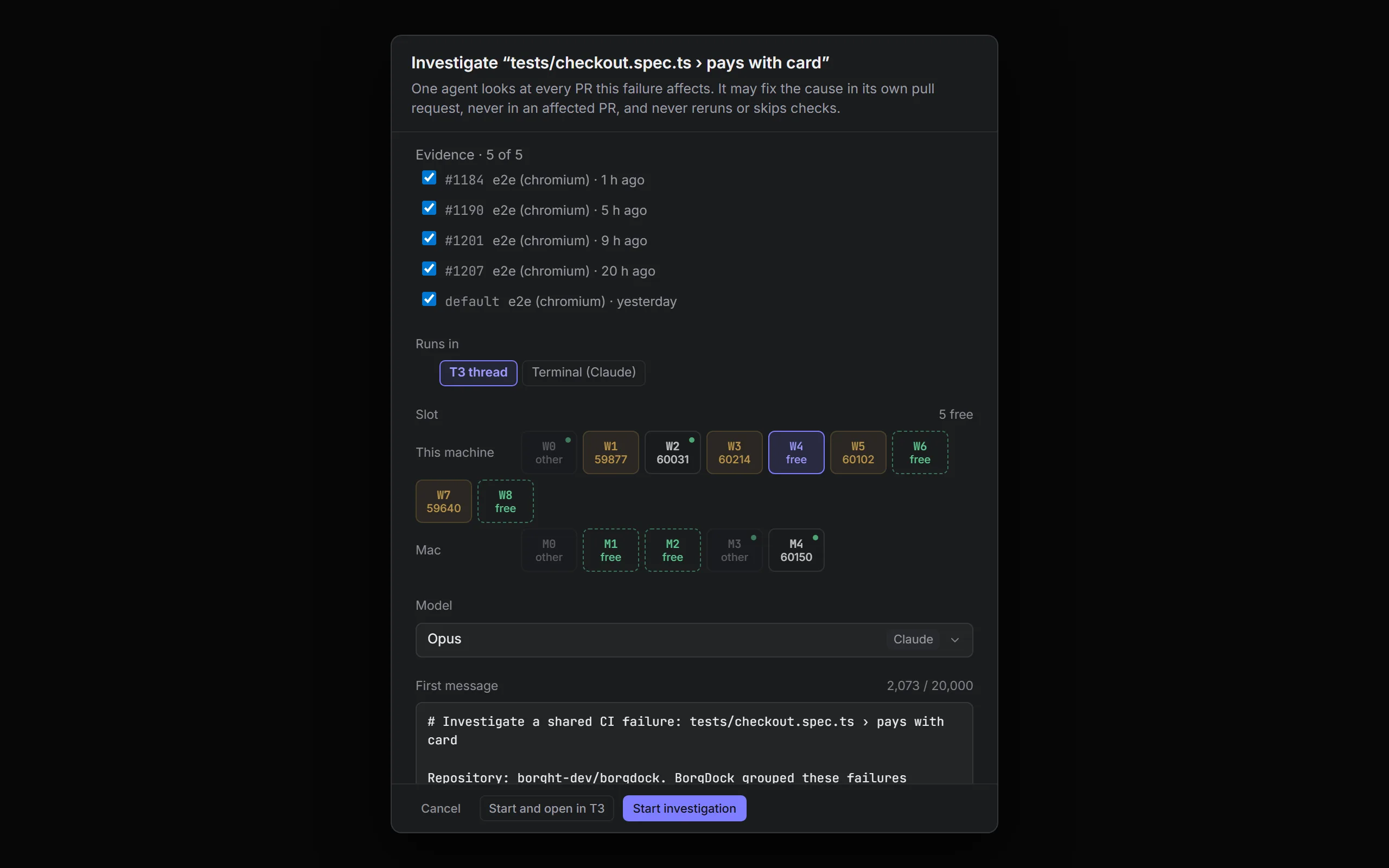Click the dialog title 'Investigate tests/checkout.spec.ts'
The height and width of the screenshot is (868, 1389).
(620, 62)
